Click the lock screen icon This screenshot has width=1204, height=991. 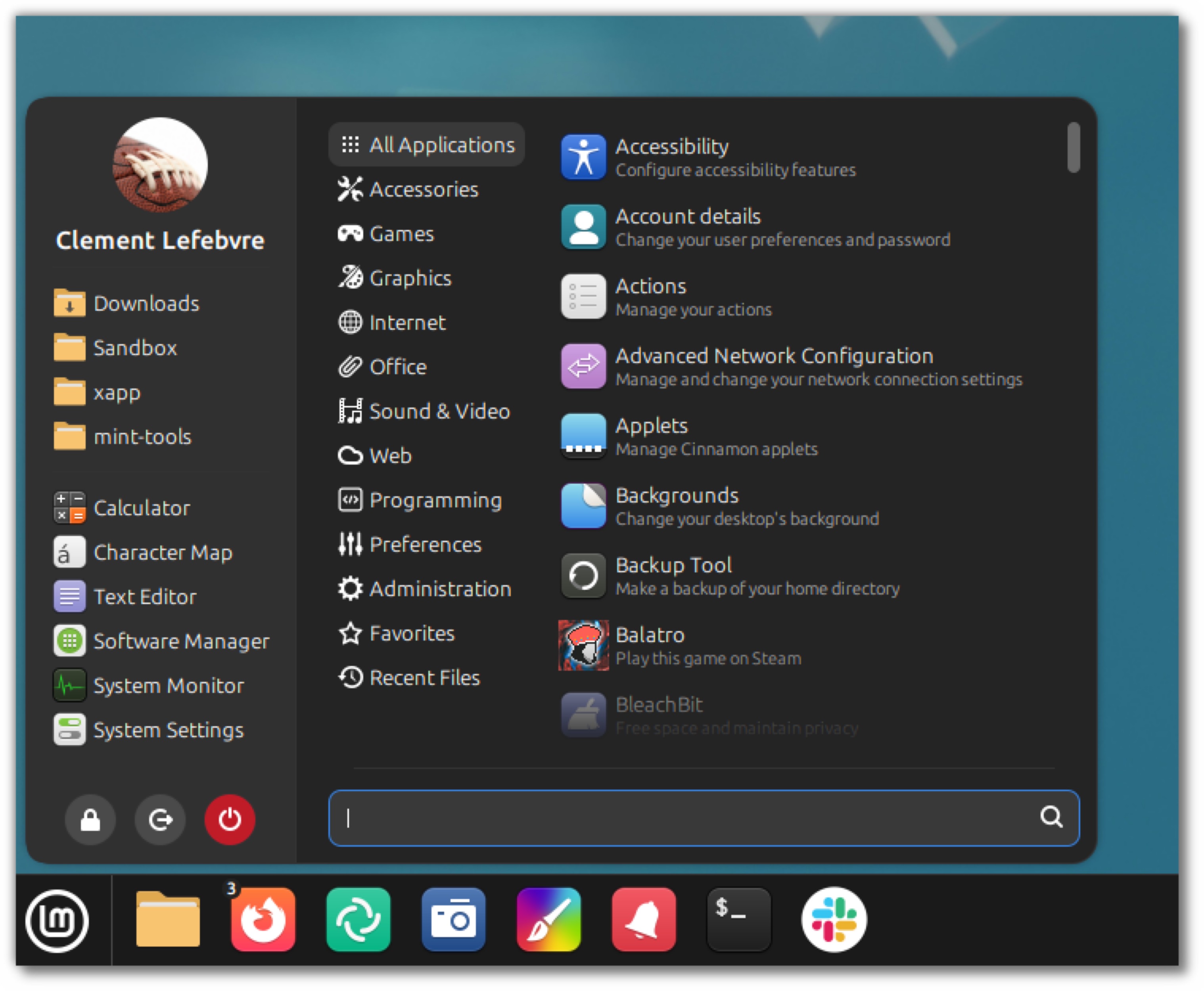point(90,820)
